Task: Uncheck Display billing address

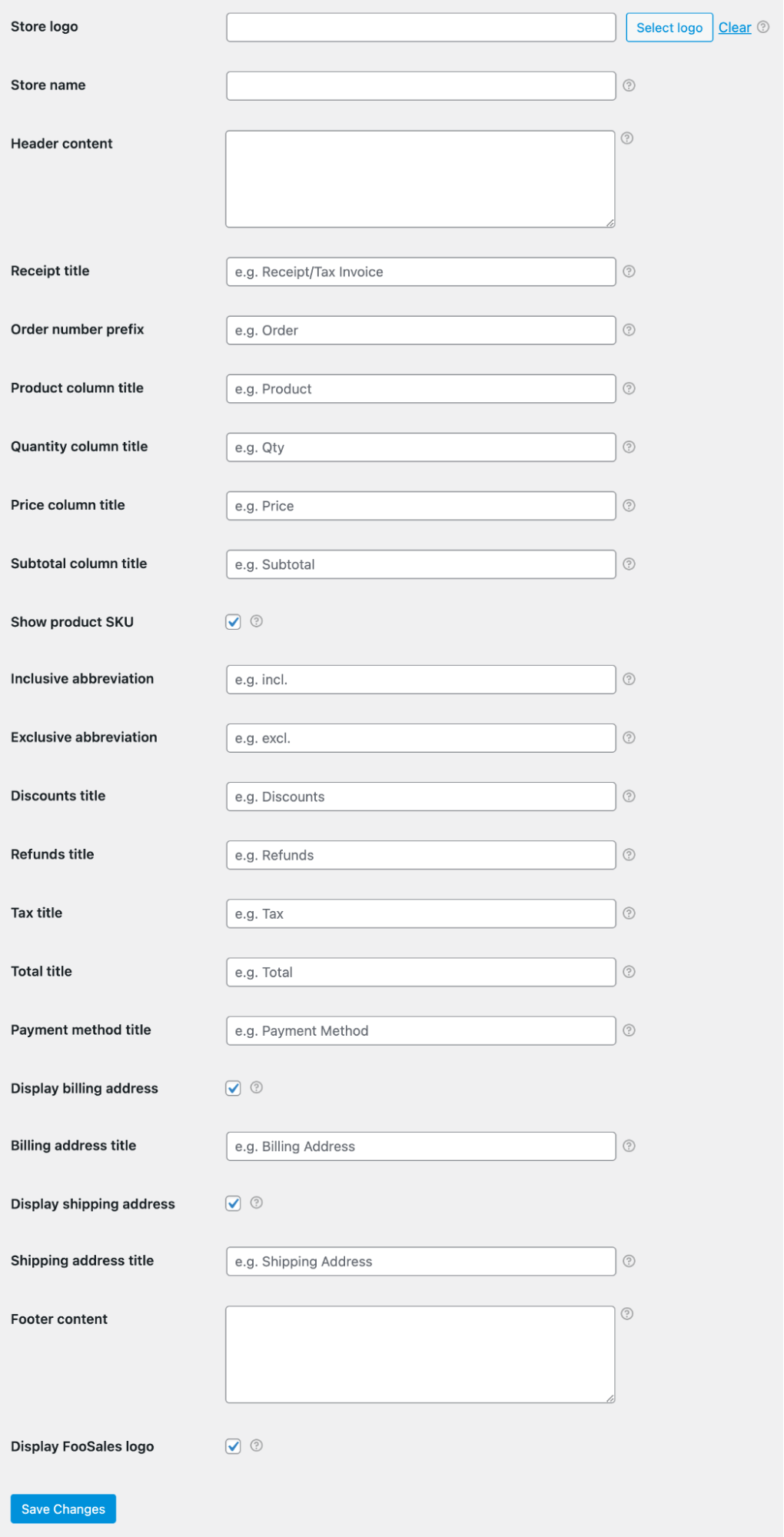Action: point(233,1087)
